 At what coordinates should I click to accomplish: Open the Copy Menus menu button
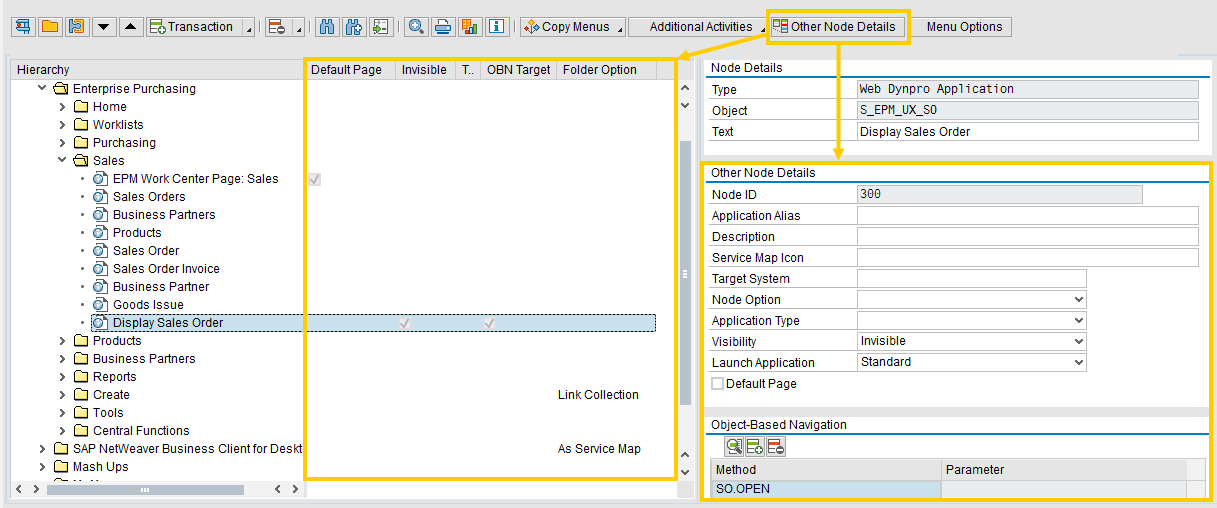point(573,27)
